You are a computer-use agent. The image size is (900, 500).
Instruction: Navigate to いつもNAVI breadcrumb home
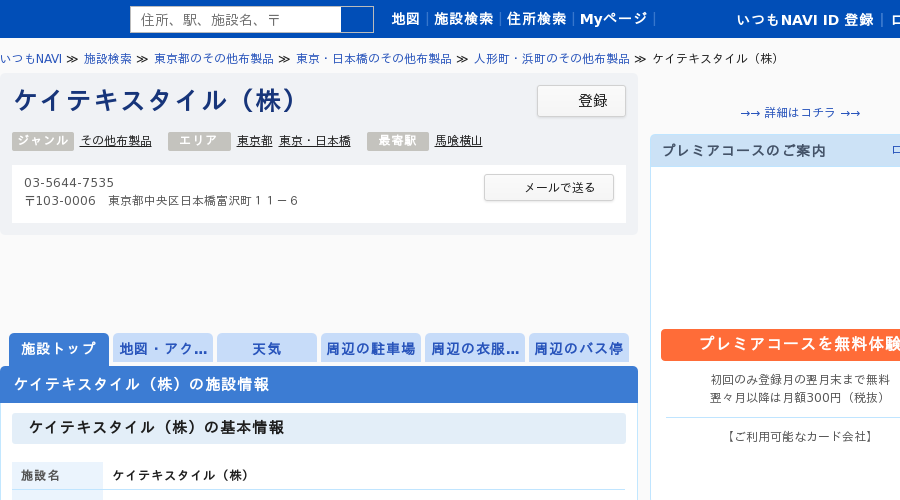click(x=31, y=59)
